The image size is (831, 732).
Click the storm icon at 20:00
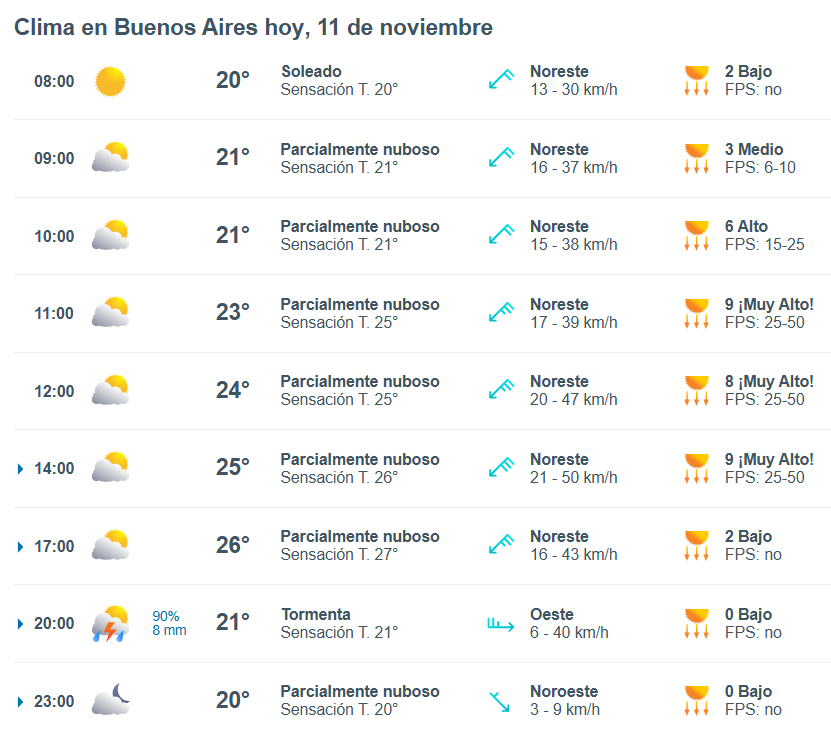click(110, 624)
